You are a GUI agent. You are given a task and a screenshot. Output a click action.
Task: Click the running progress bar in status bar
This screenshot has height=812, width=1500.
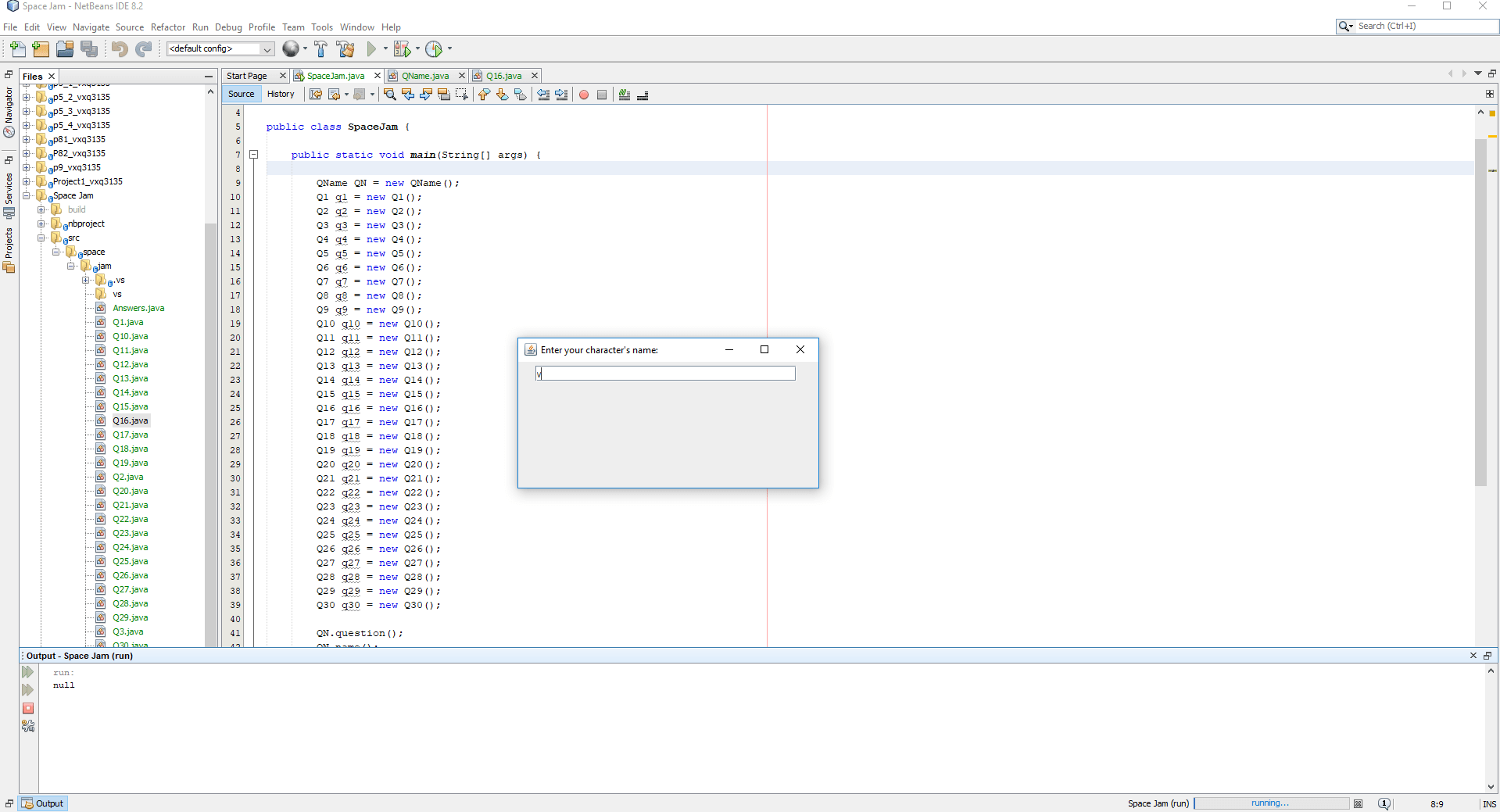tap(1272, 803)
